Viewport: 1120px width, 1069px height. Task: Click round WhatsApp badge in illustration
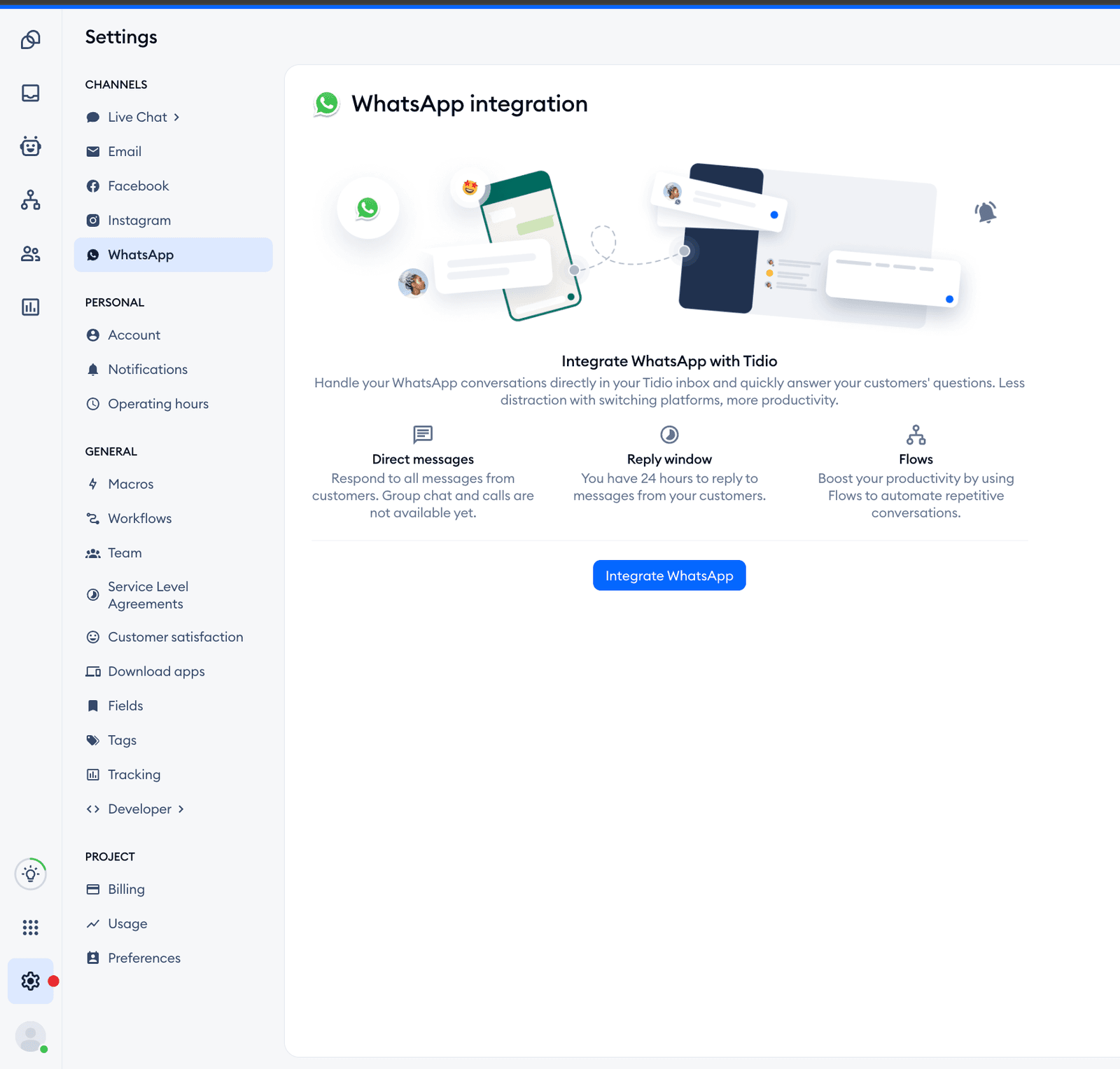pyautogui.click(x=367, y=208)
